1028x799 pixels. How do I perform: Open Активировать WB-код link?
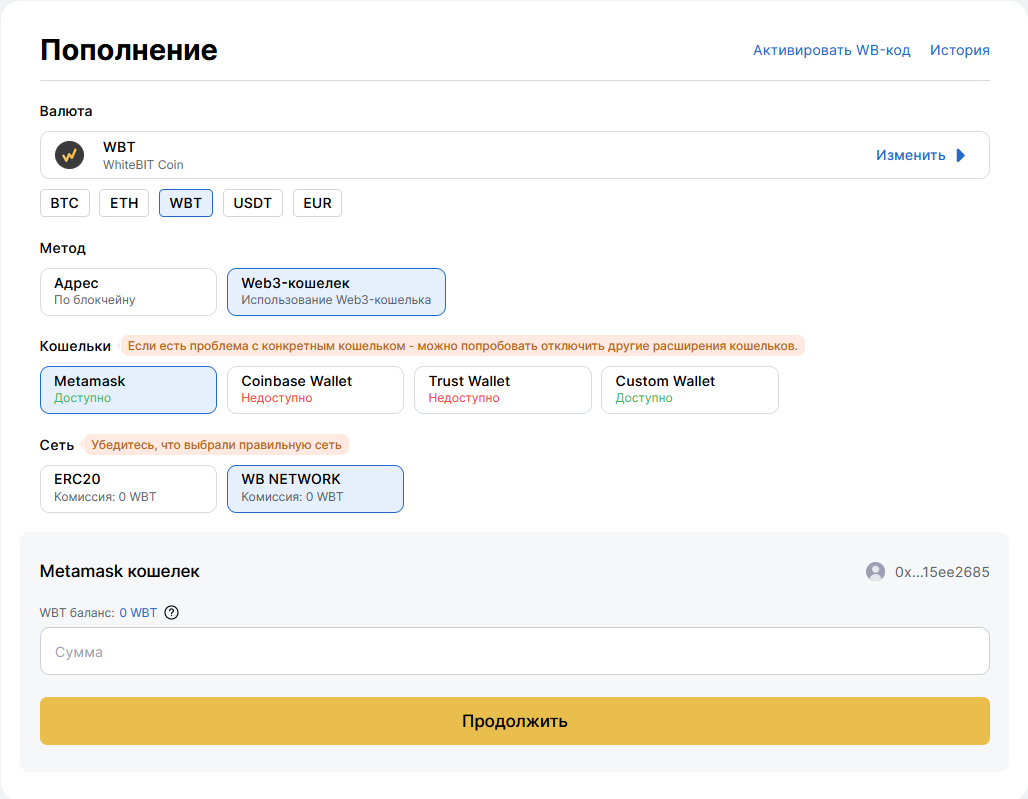point(831,50)
